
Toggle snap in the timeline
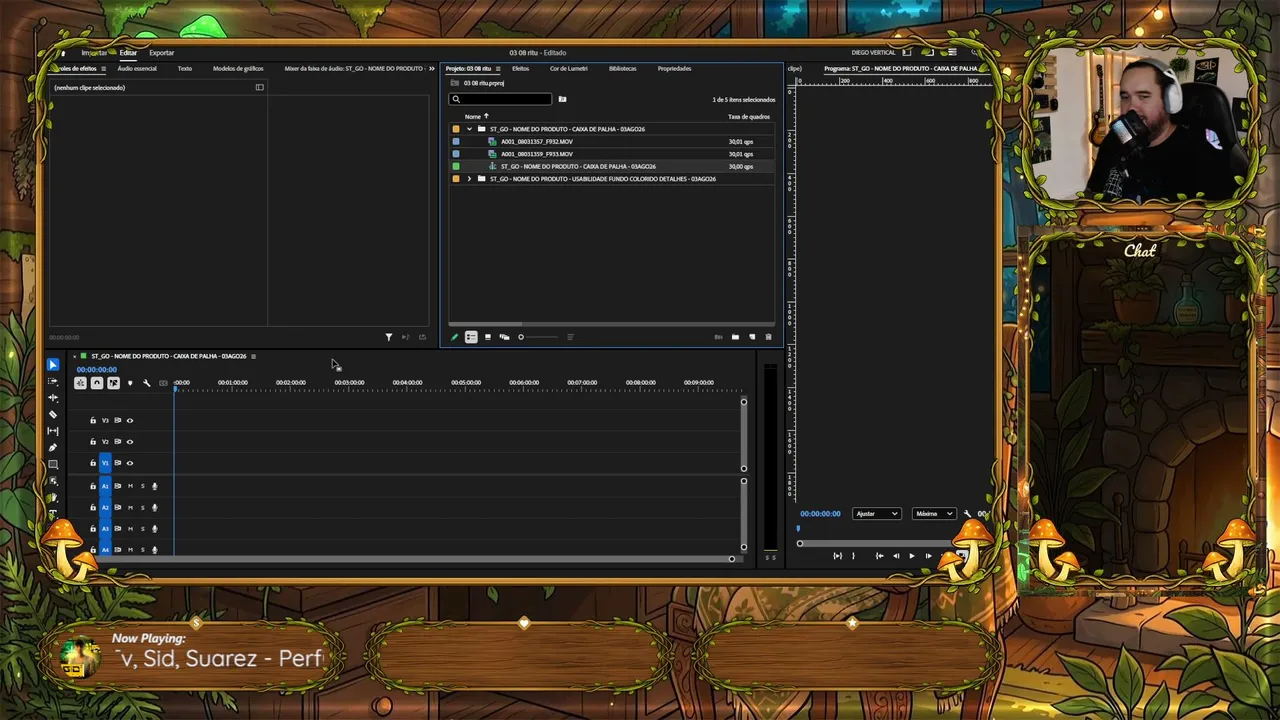tap(97, 383)
